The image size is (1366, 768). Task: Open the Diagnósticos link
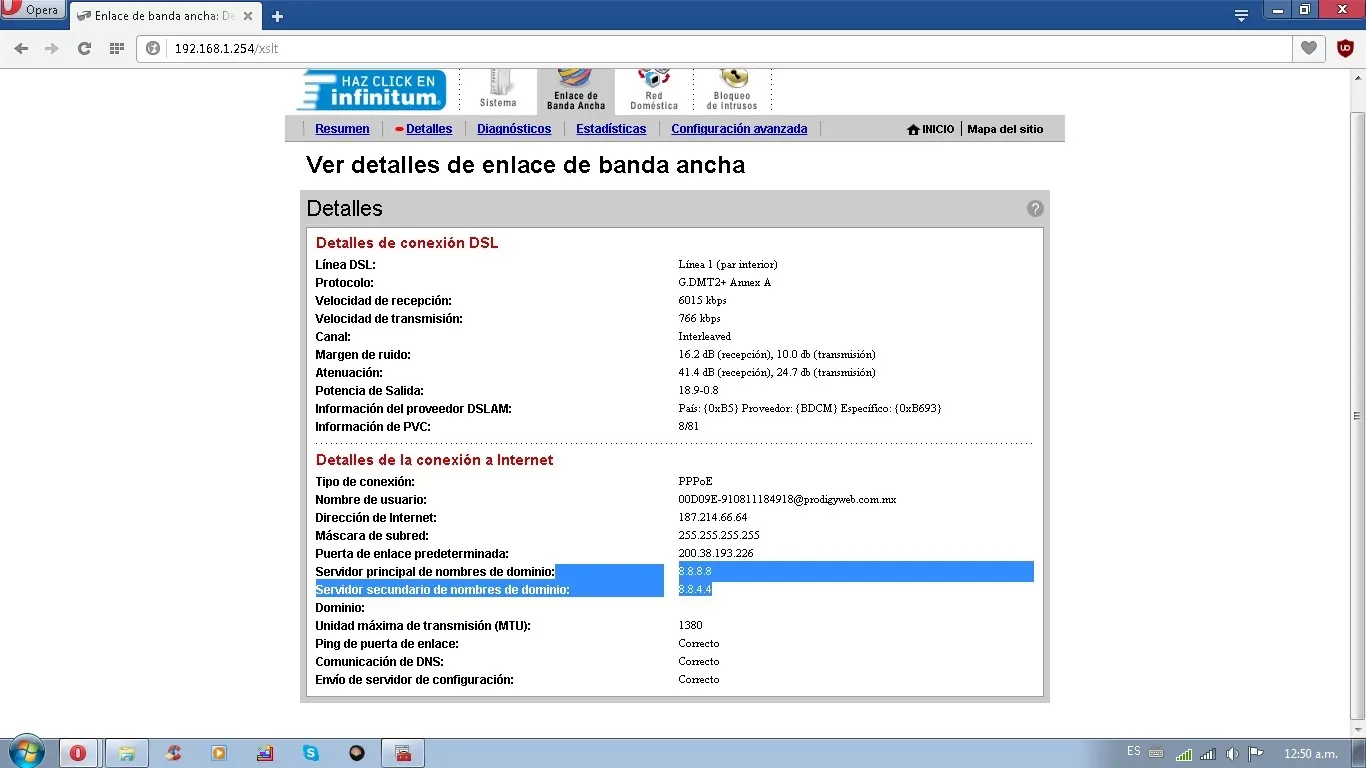click(x=514, y=129)
